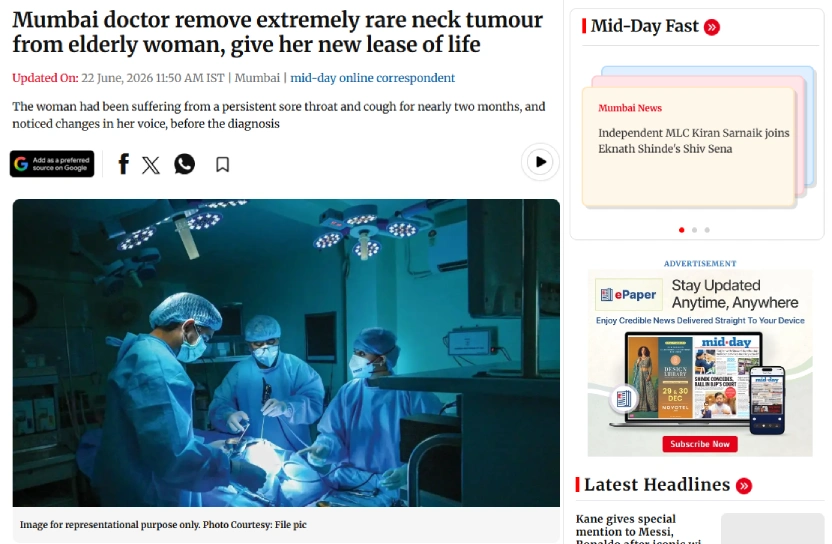Click the Mumbai location text in byline

coord(257,78)
